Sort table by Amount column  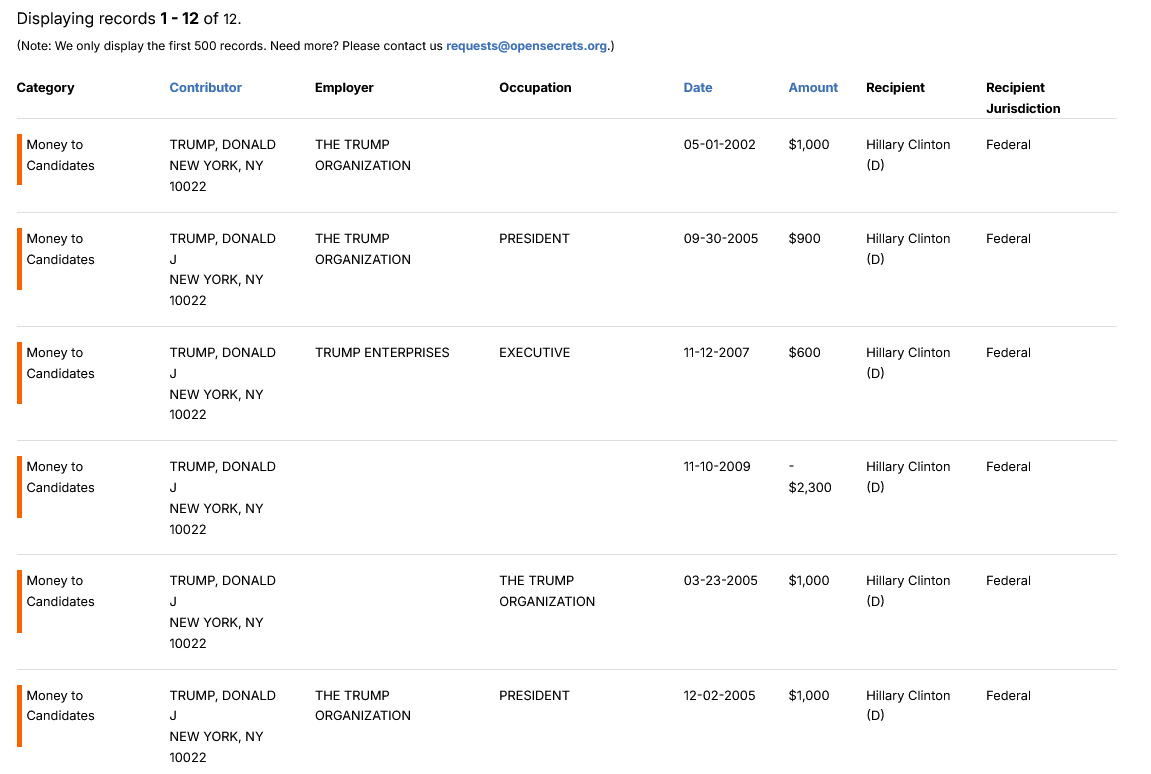(x=813, y=87)
